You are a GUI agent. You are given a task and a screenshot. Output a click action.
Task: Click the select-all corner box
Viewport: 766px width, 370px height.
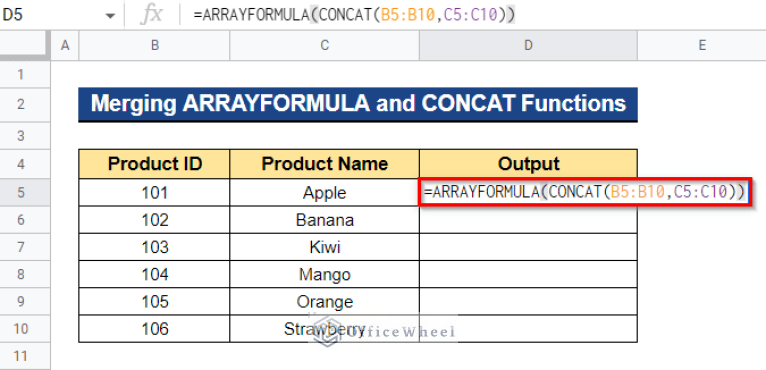pyautogui.click(x=25, y=45)
